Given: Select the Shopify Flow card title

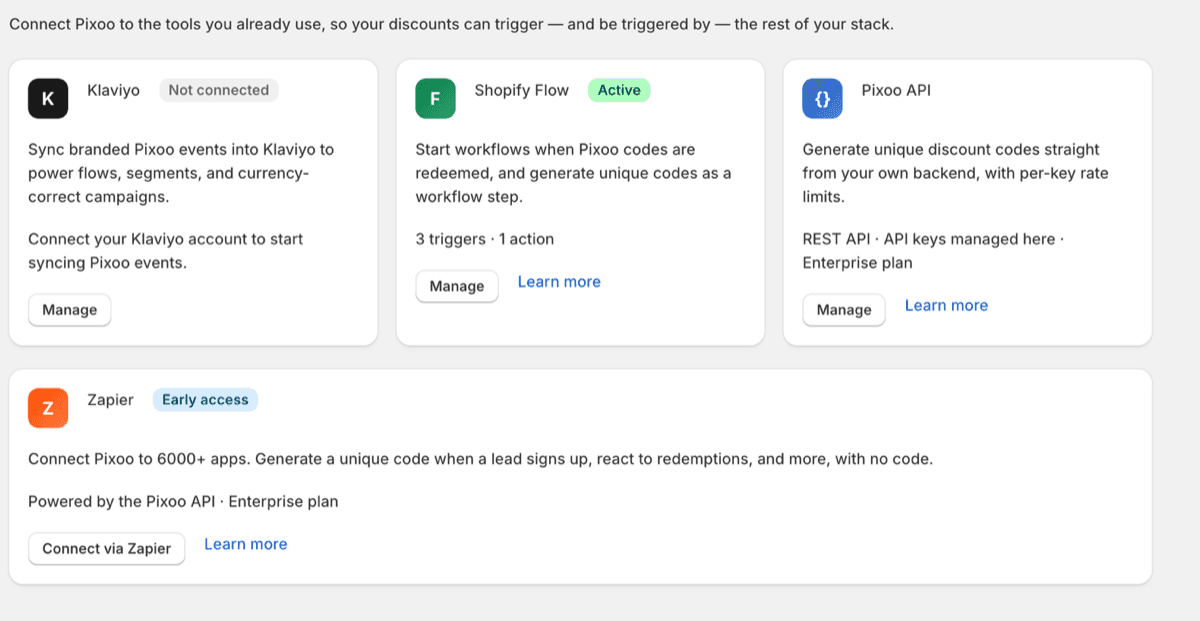Looking at the screenshot, I should click(522, 90).
